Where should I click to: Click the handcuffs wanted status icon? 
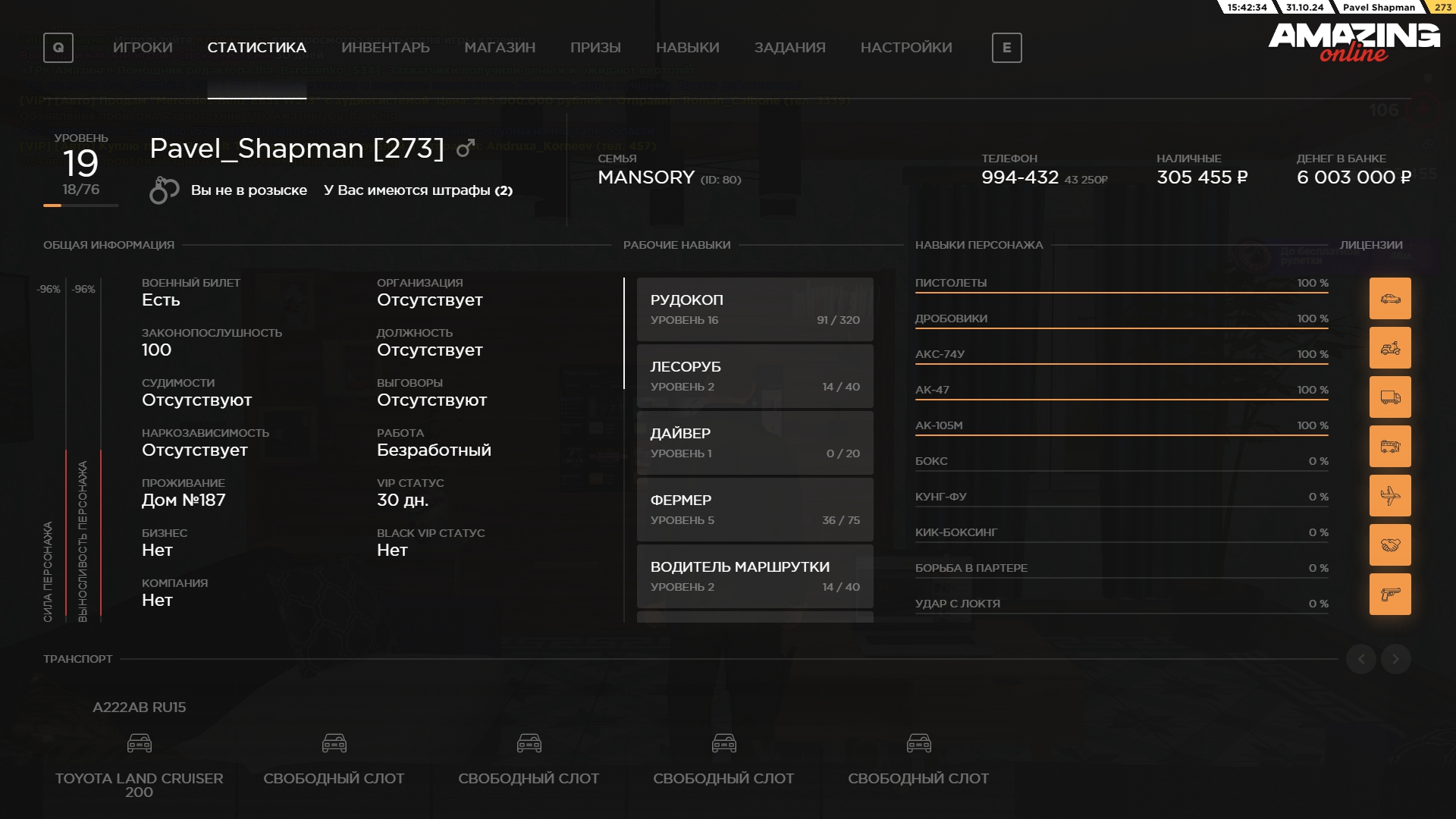tap(164, 190)
